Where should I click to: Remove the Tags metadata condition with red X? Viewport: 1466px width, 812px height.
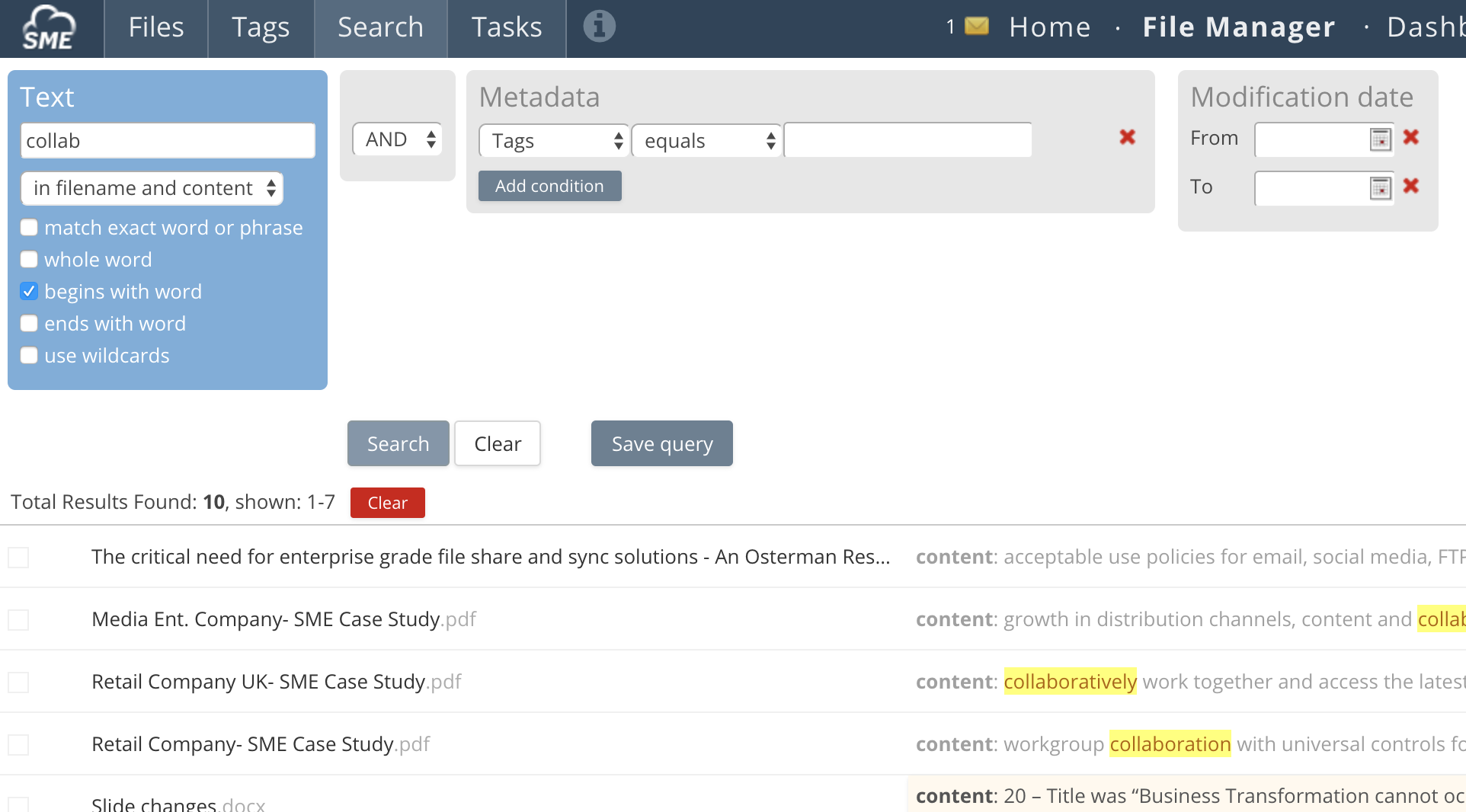[1127, 137]
